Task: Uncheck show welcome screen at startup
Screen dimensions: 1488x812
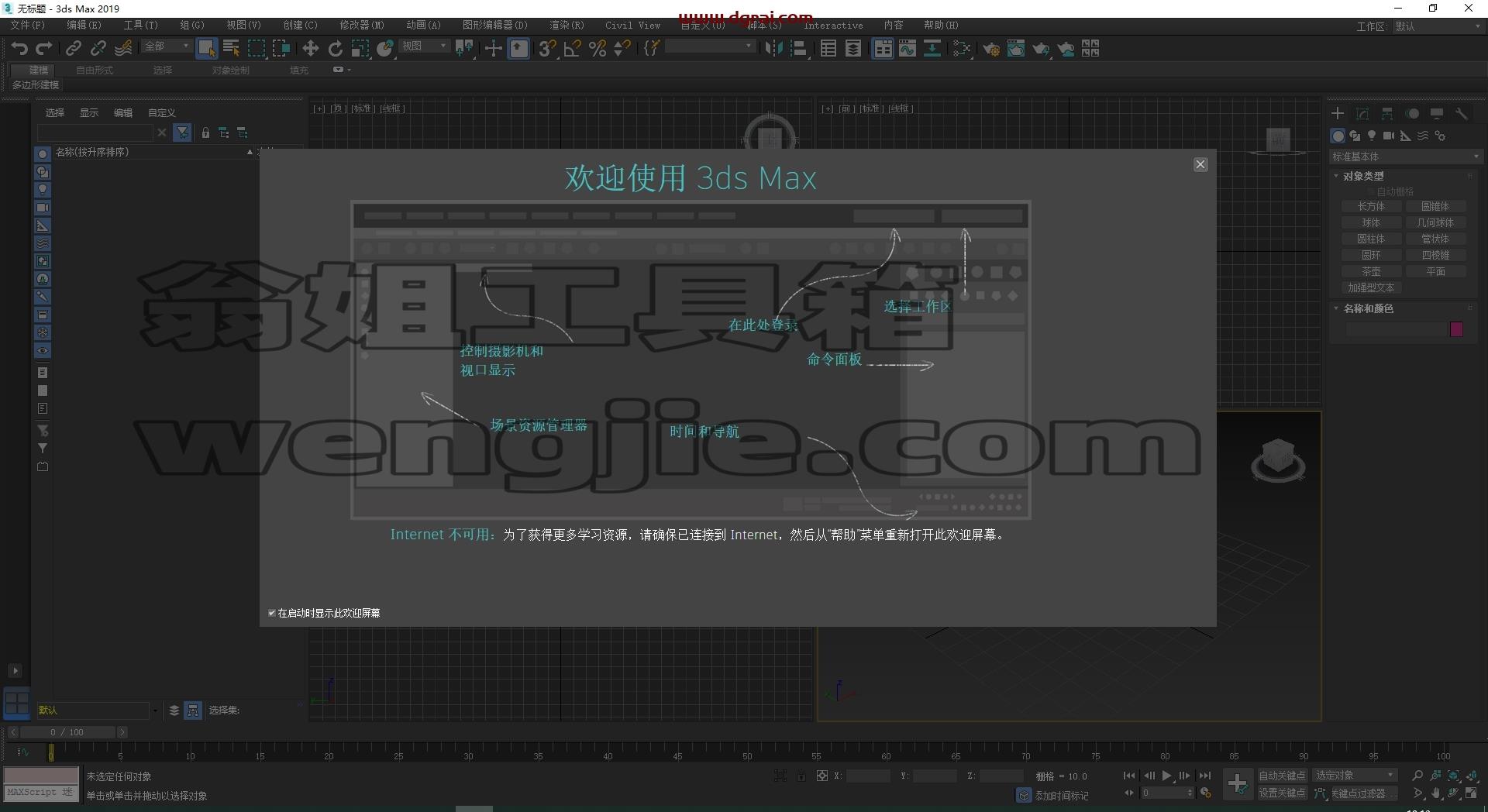Action: (x=272, y=613)
